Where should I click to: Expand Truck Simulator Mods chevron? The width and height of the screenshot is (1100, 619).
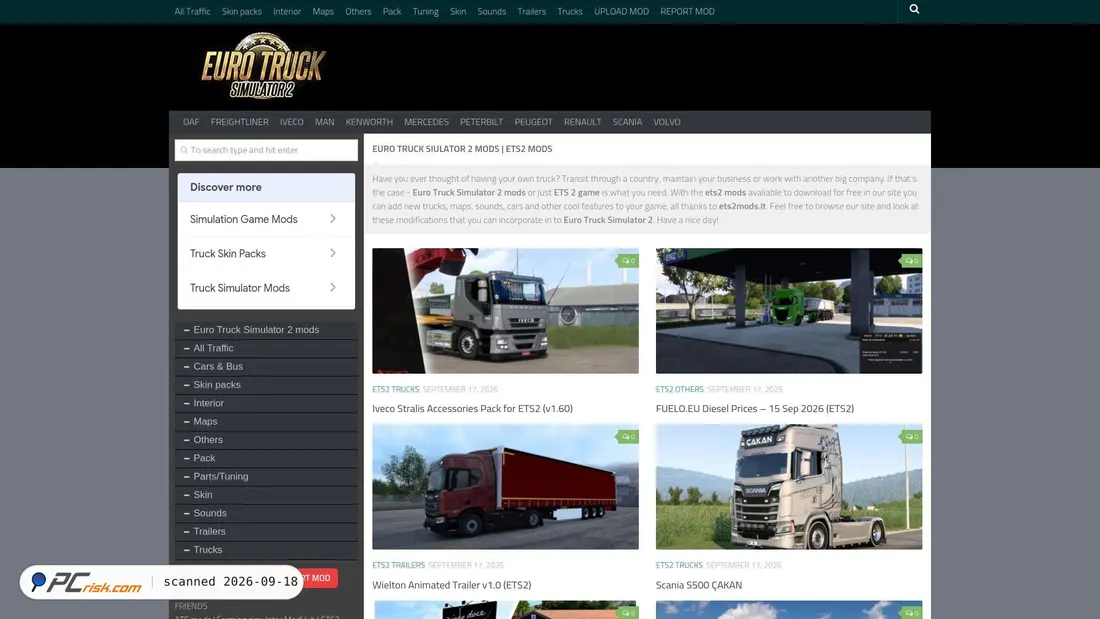[x=333, y=288]
